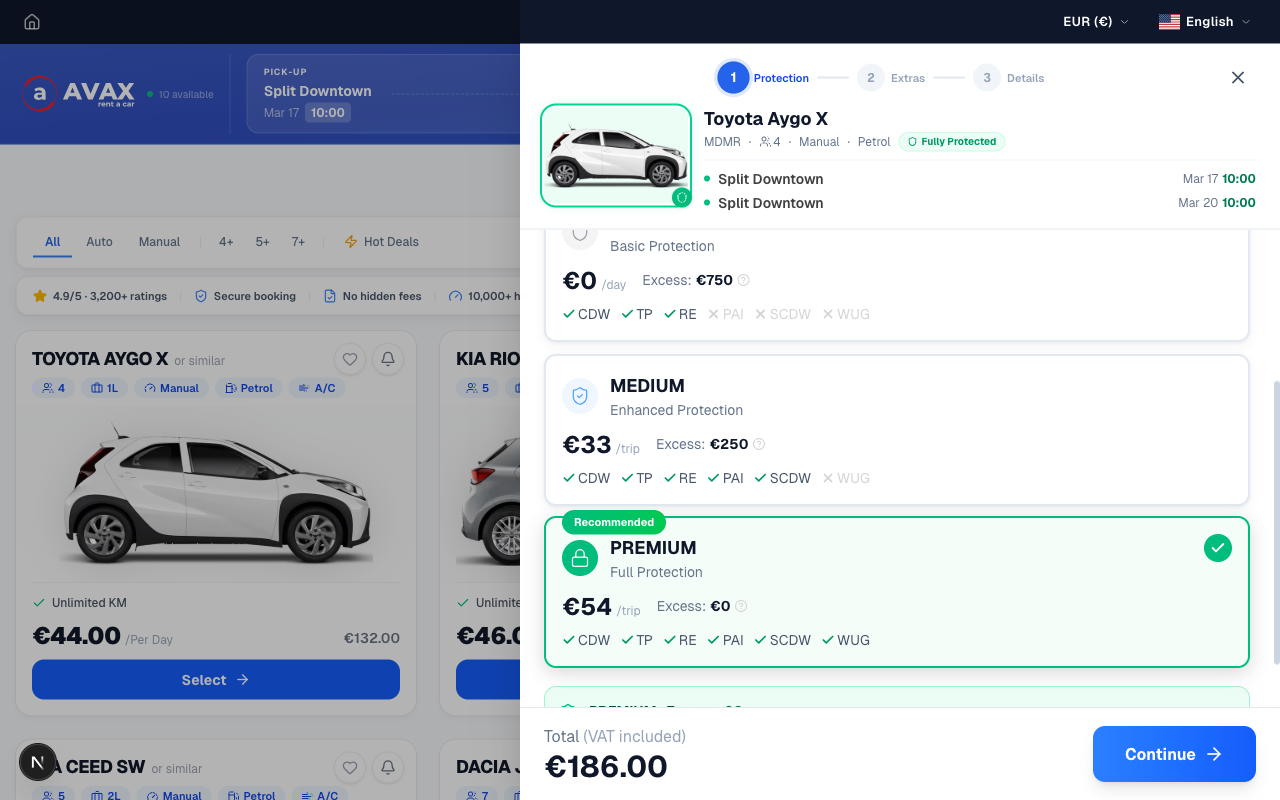
Task: Open the EUR currency dropdown
Action: tap(1095, 22)
